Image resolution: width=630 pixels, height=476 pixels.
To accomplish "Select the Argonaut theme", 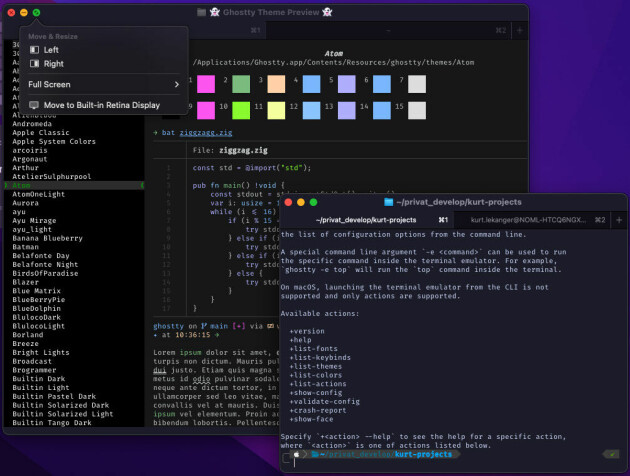I will tap(30, 159).
